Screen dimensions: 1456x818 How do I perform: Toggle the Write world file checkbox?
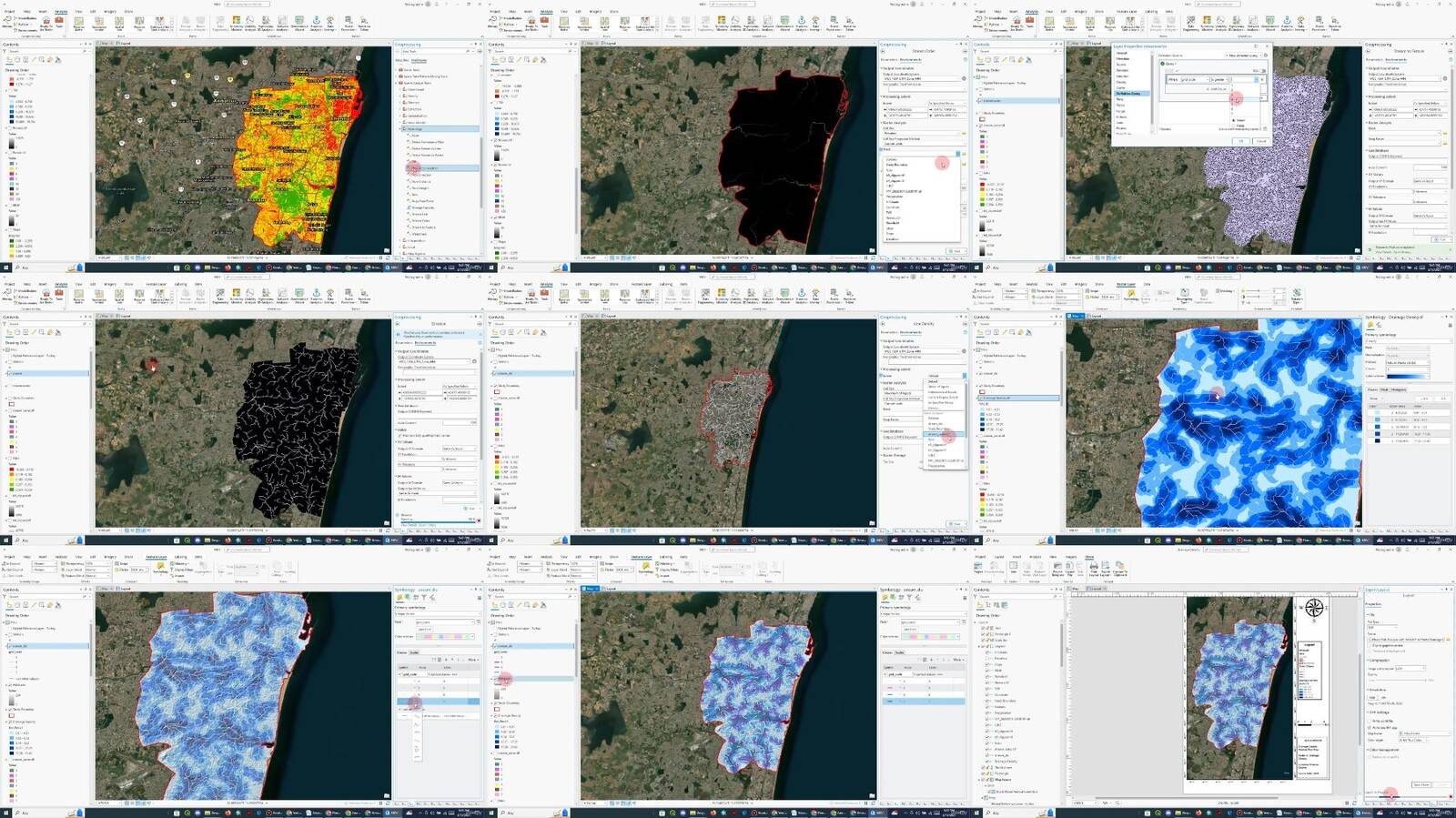coord(1370,721)
